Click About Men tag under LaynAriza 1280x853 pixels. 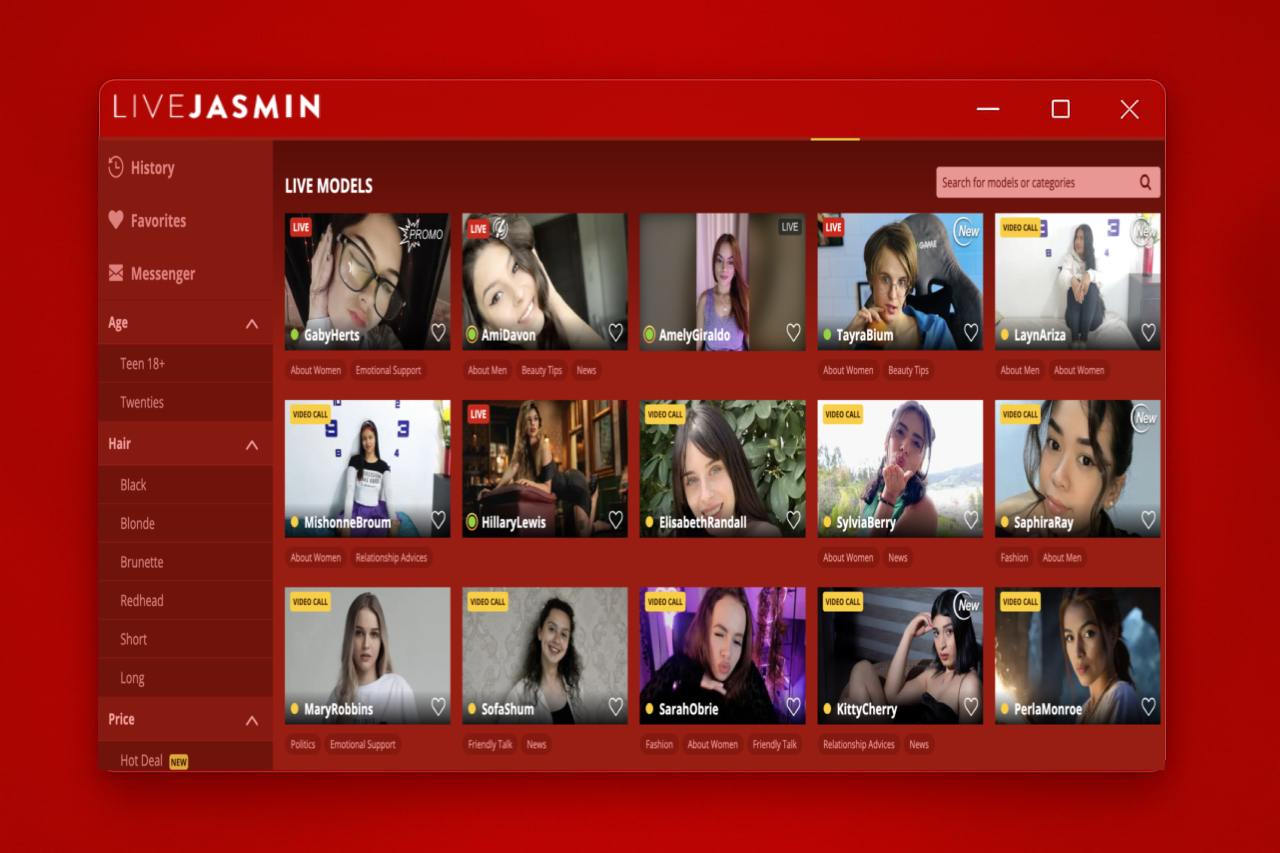click(1020, 370)
